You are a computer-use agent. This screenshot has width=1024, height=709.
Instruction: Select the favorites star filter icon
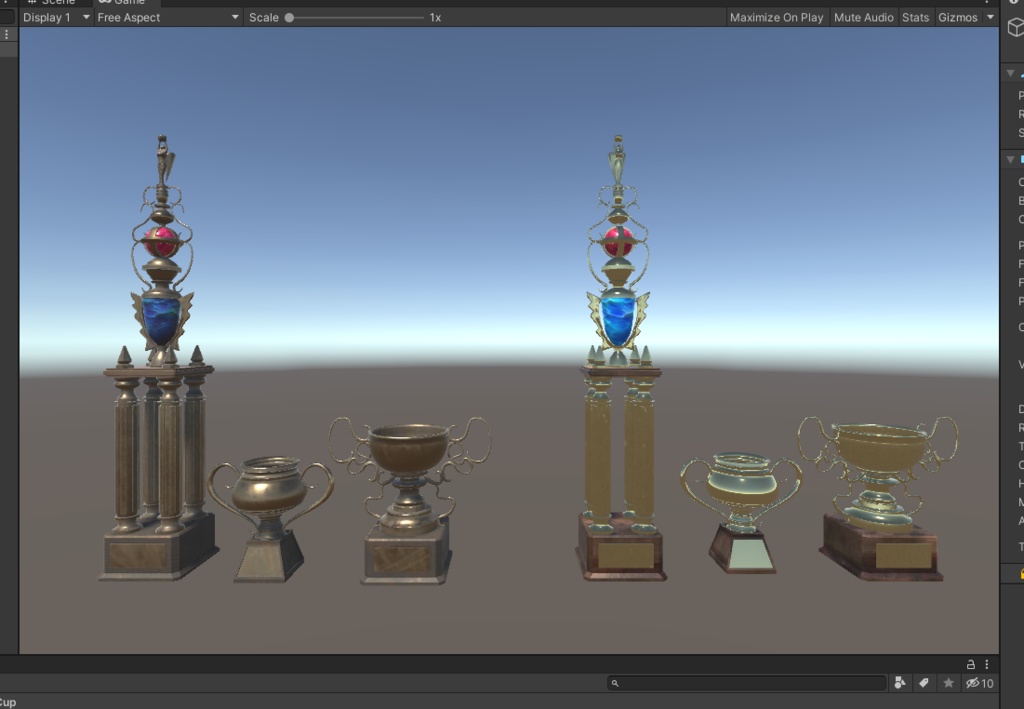[x=948, y=682]
